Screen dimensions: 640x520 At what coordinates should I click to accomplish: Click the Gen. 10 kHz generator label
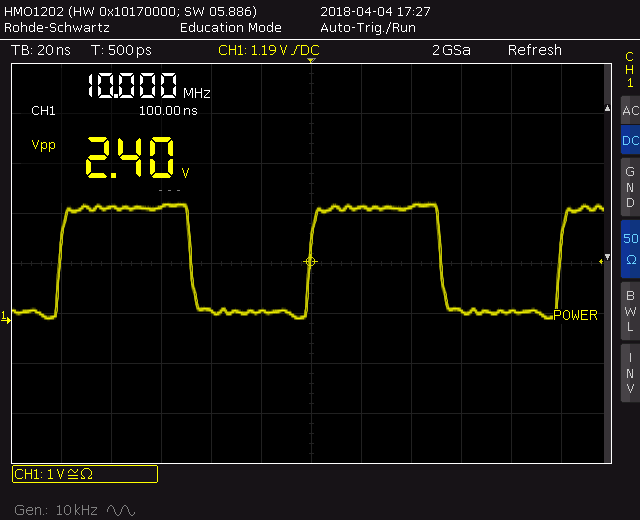56,510
